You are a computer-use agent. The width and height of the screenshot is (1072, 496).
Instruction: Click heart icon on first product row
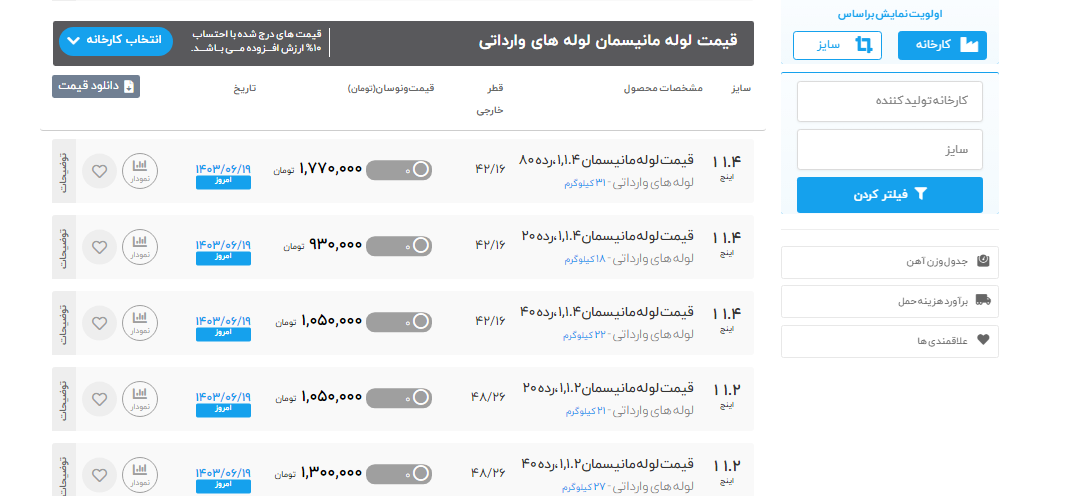pos(98,170)
